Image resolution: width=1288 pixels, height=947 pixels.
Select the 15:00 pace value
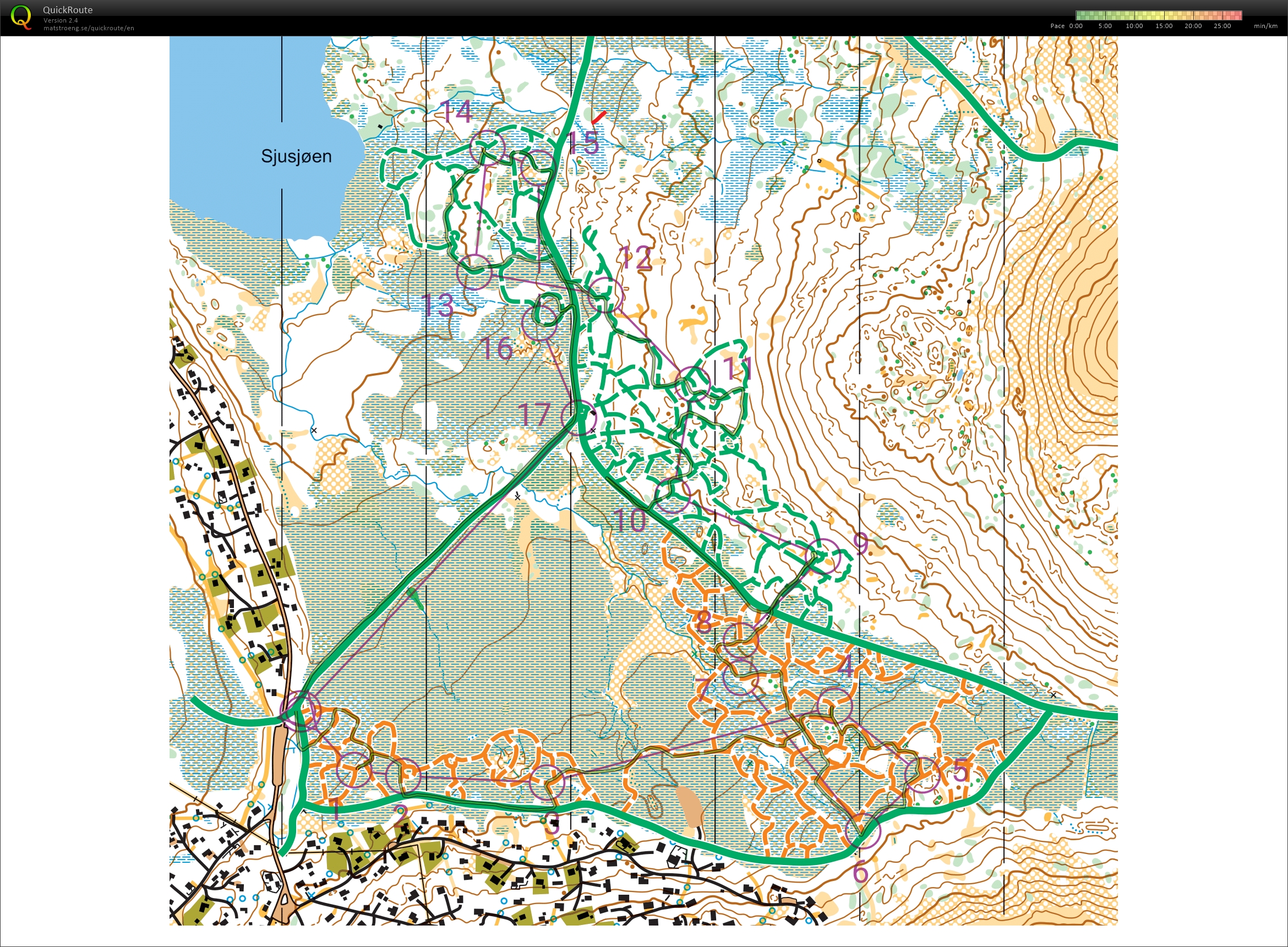tap(1164, 26)
